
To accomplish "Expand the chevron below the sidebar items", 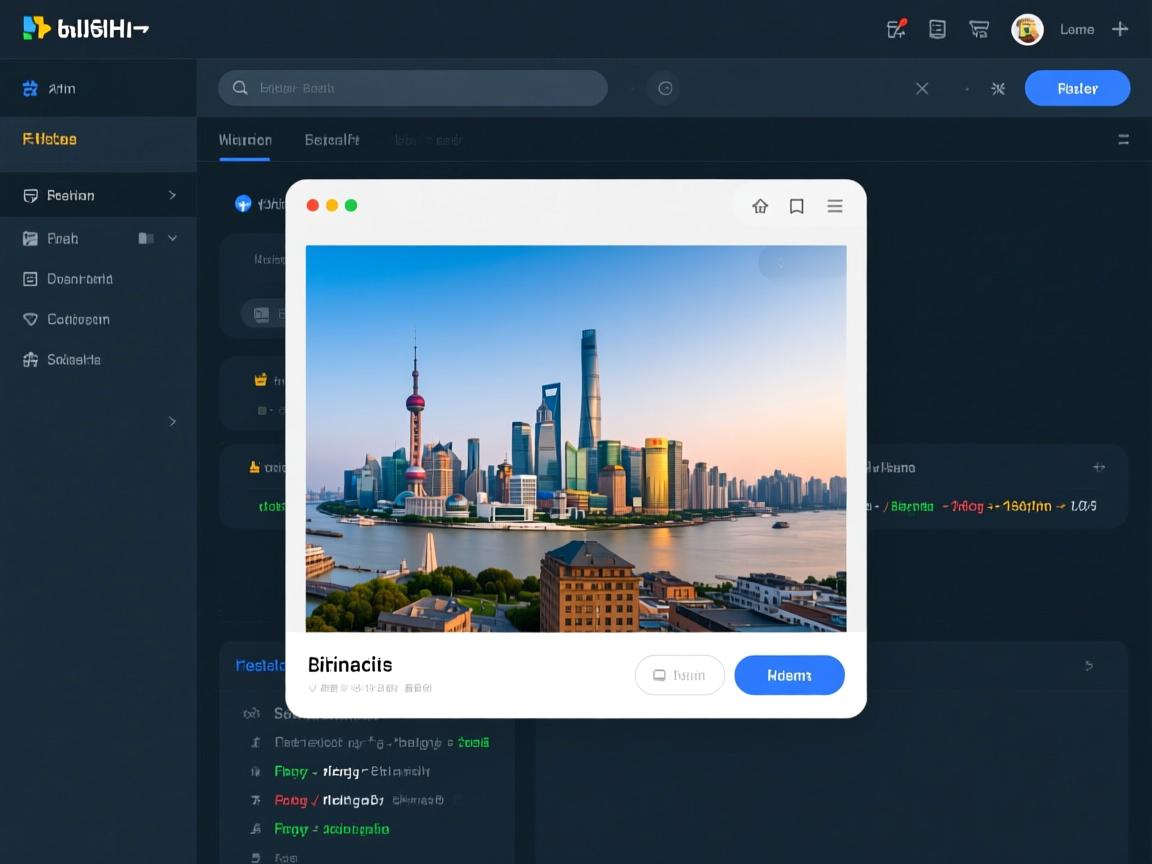I will [172, 421].
